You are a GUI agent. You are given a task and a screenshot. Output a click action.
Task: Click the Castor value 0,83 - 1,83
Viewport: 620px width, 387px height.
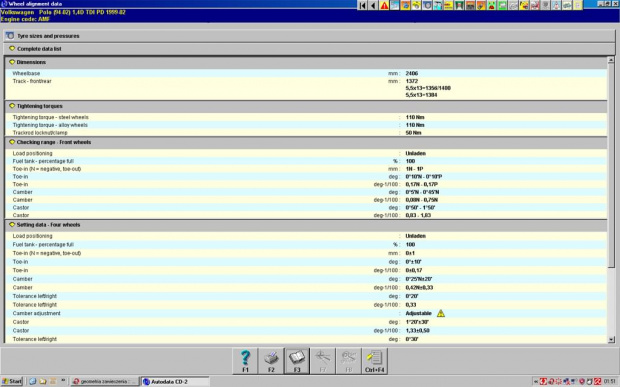coord(418,215)
